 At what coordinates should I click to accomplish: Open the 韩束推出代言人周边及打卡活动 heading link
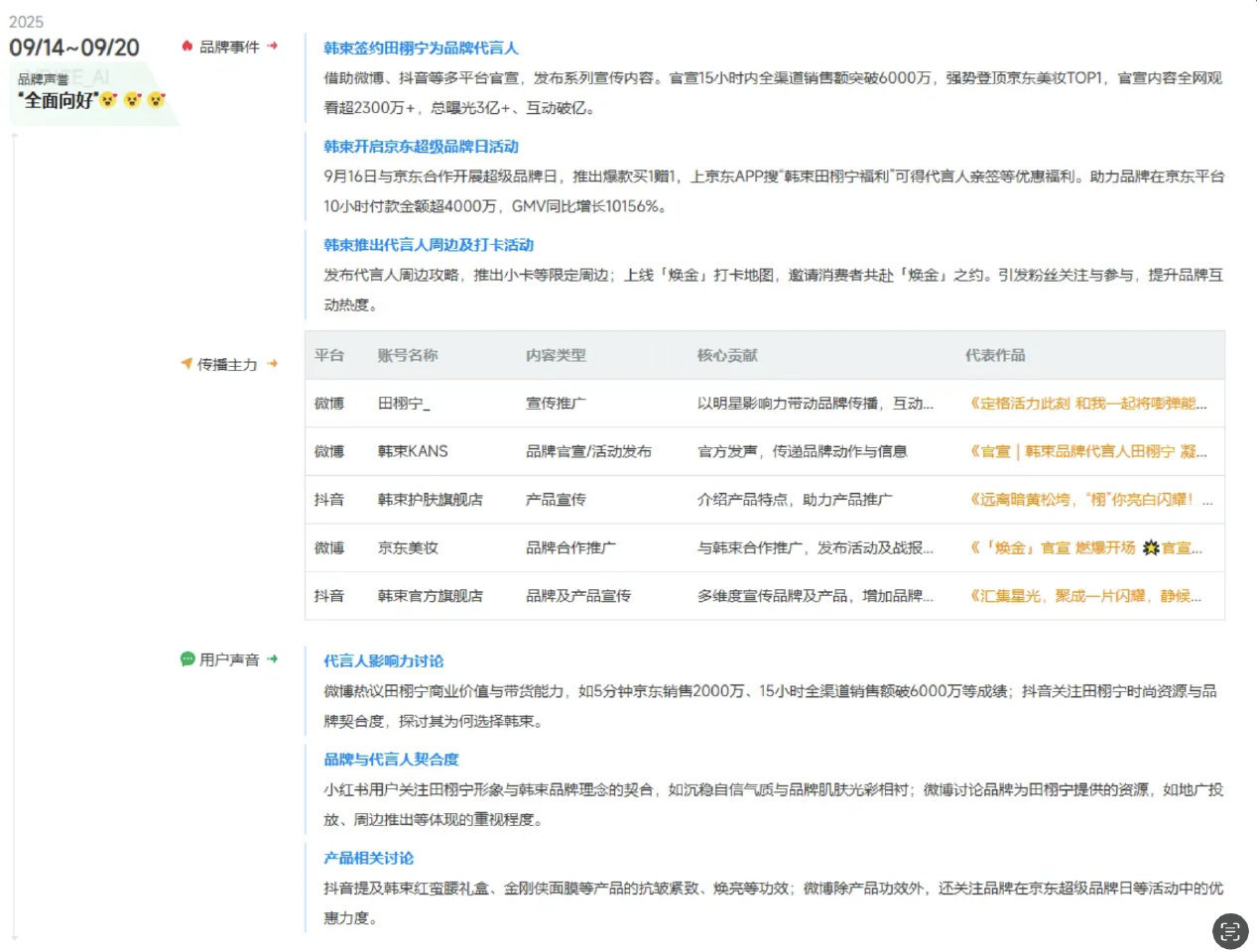click(x=429, y=244)
